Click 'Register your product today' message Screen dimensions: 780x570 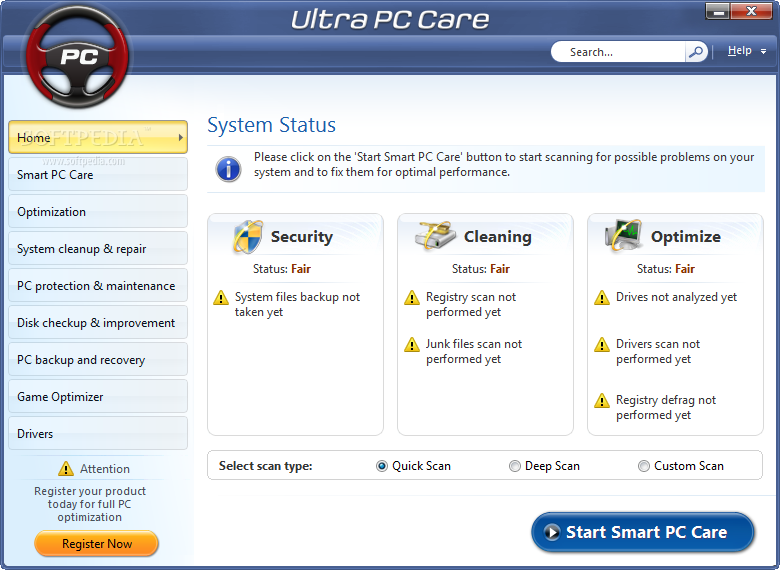90,504
